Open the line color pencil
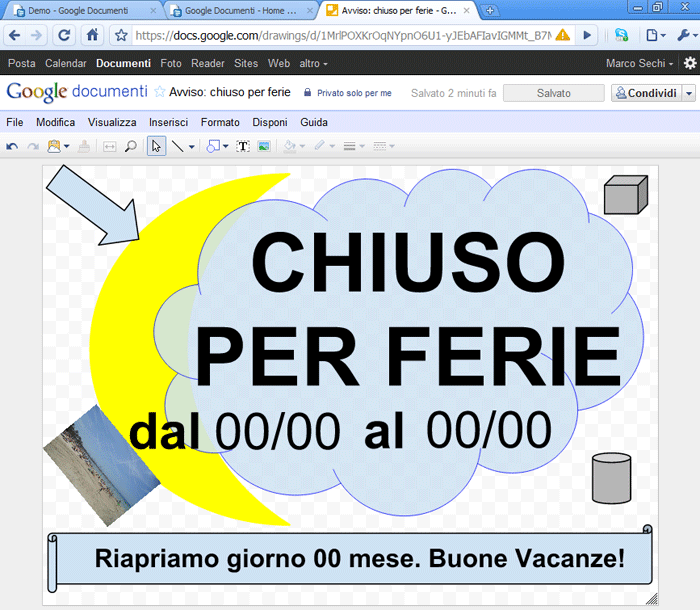This screenshot has height=610, width=700. (320, 146)
